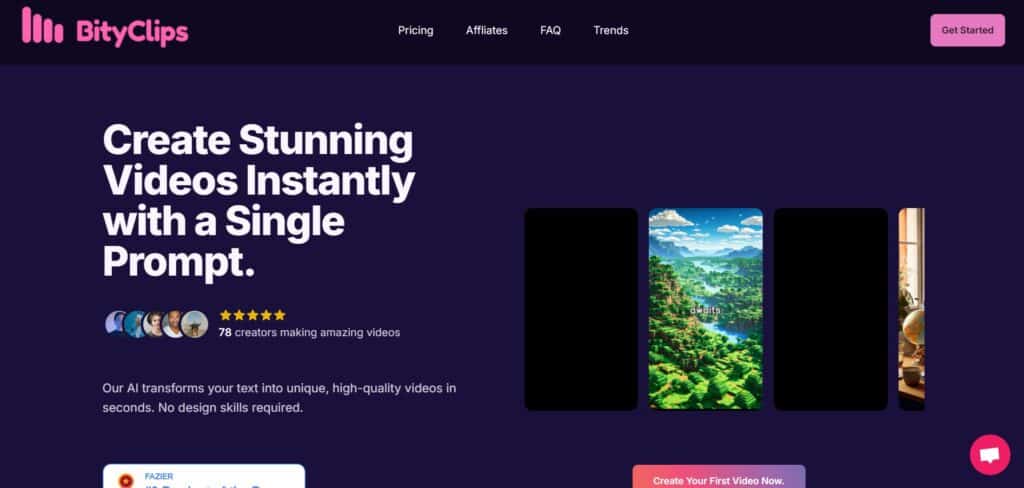This screenshot has width=1024, height=488.
Task: Click the Fazier badge icon
Action: point(126,481)
